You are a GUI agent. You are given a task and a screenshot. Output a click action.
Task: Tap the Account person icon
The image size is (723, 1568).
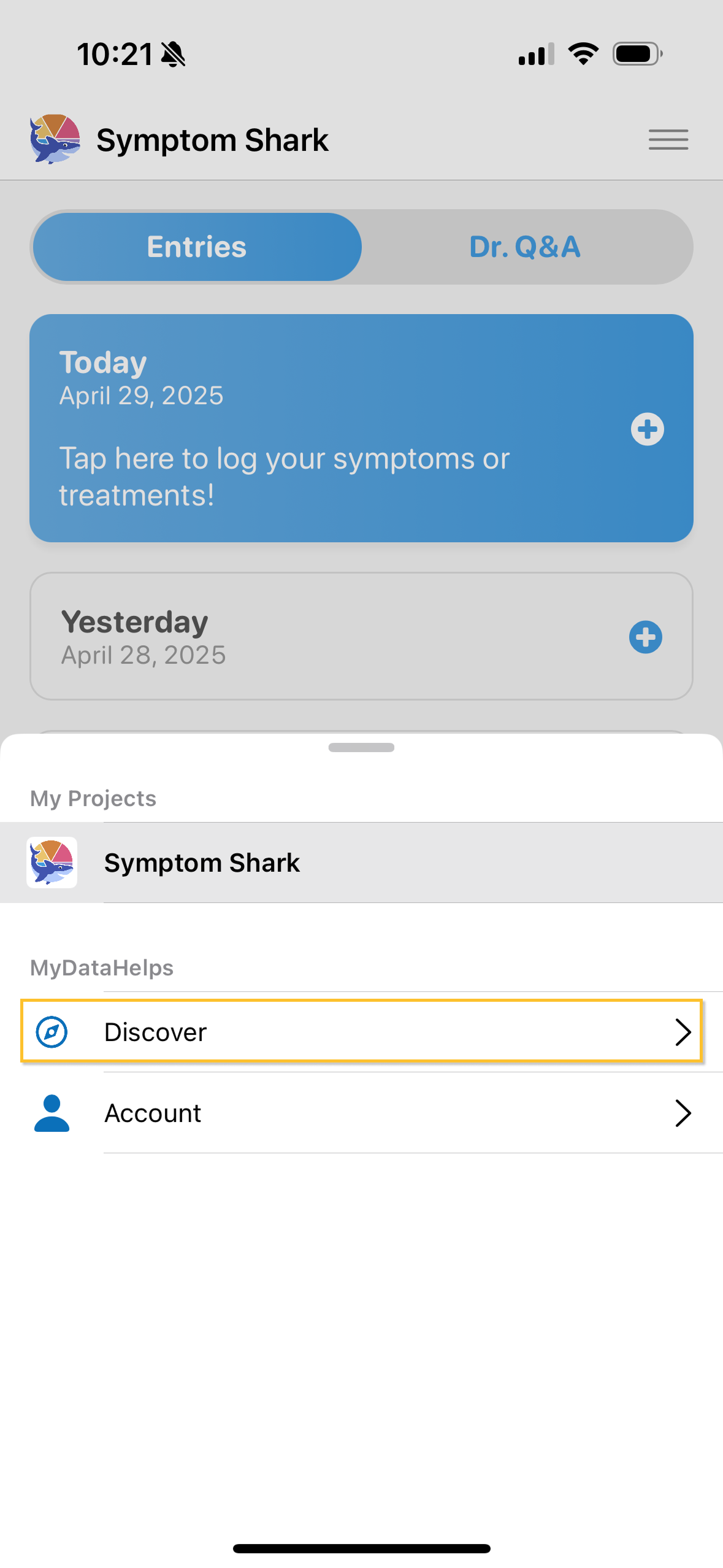click(x=52, y=1113)
